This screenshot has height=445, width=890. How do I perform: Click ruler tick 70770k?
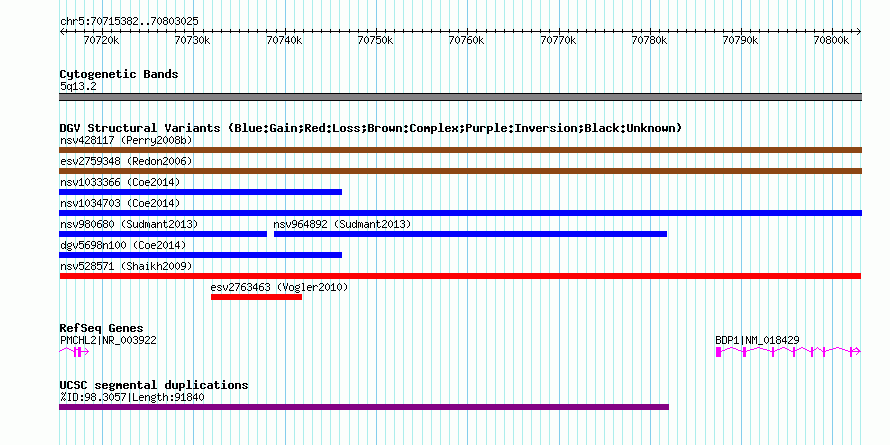coord(559,40)
